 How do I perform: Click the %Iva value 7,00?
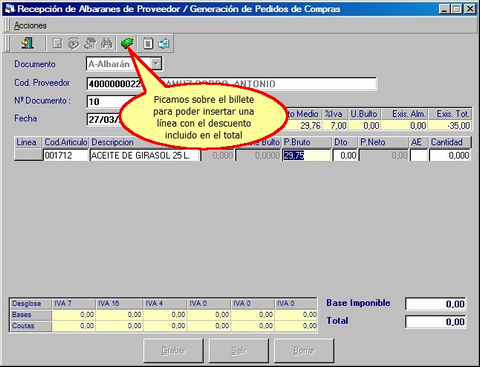335,125
